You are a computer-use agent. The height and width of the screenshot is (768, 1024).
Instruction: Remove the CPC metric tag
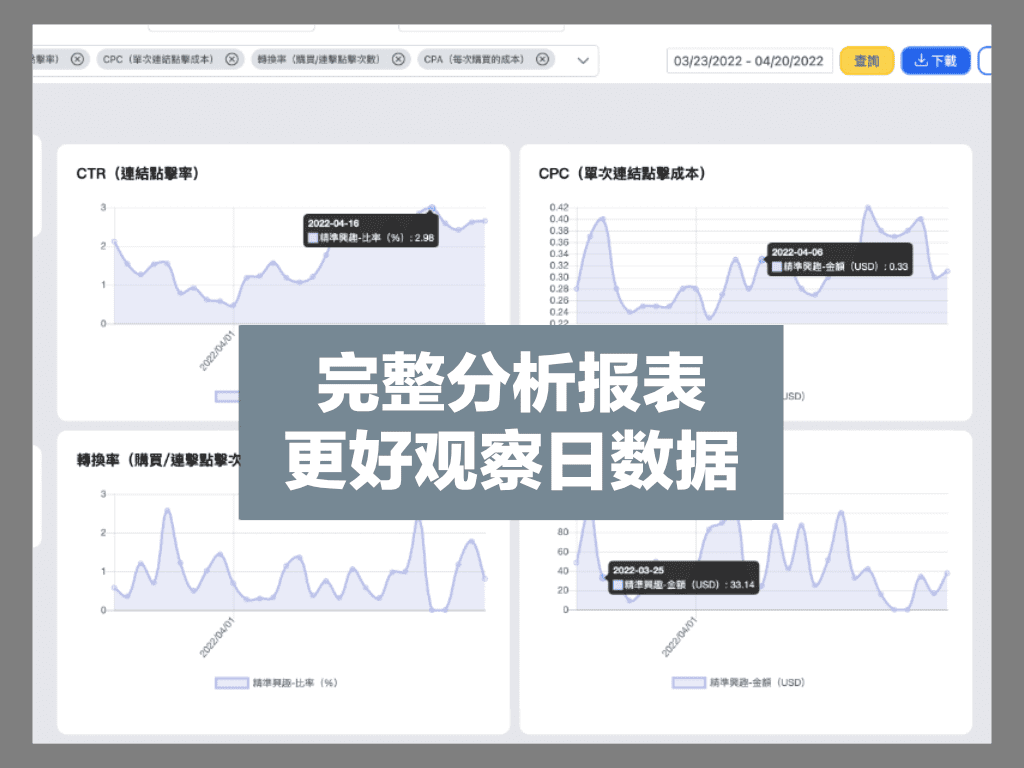(x=232, y=60)
